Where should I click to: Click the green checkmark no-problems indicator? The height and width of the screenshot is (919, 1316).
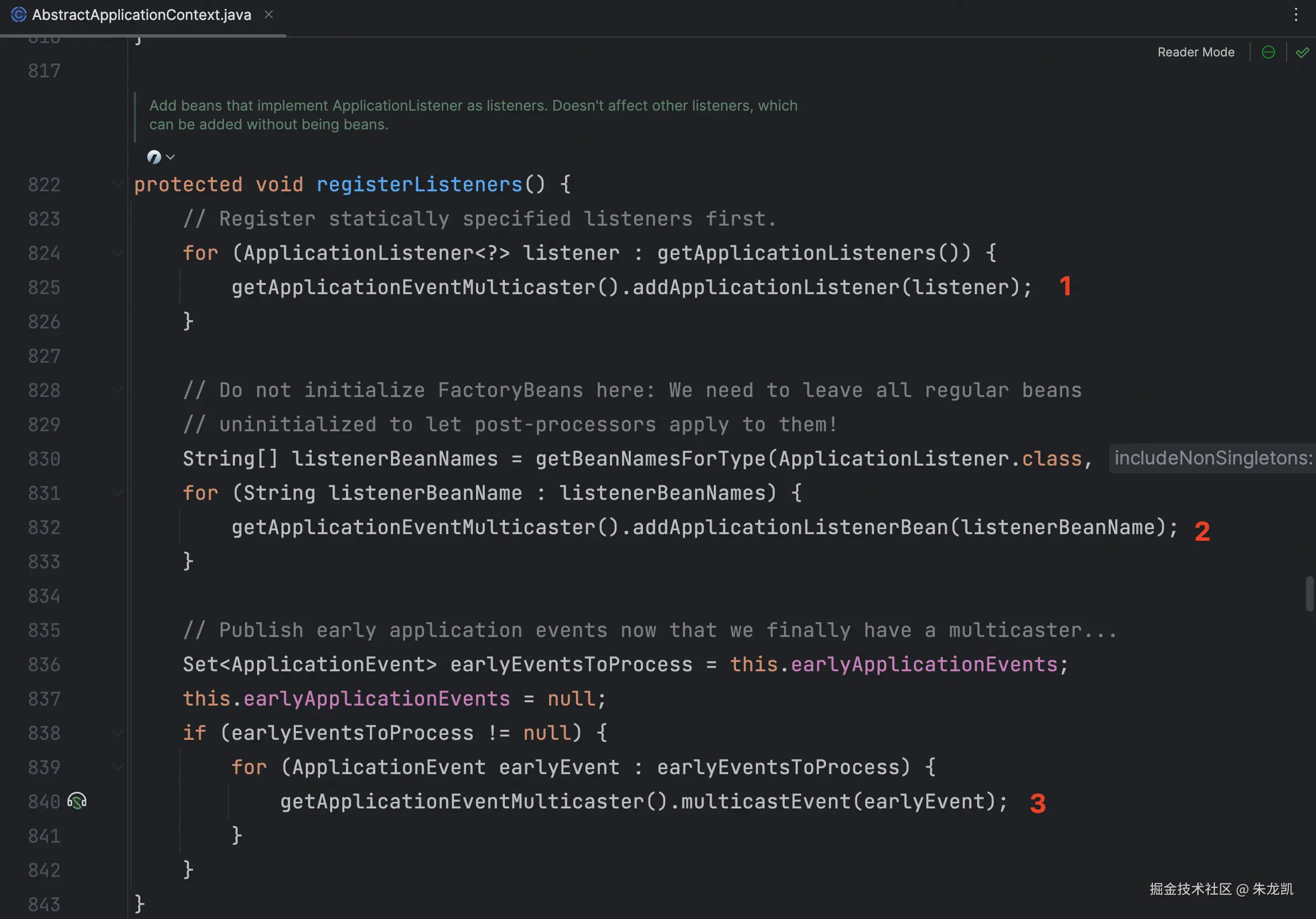[1302, 52]
